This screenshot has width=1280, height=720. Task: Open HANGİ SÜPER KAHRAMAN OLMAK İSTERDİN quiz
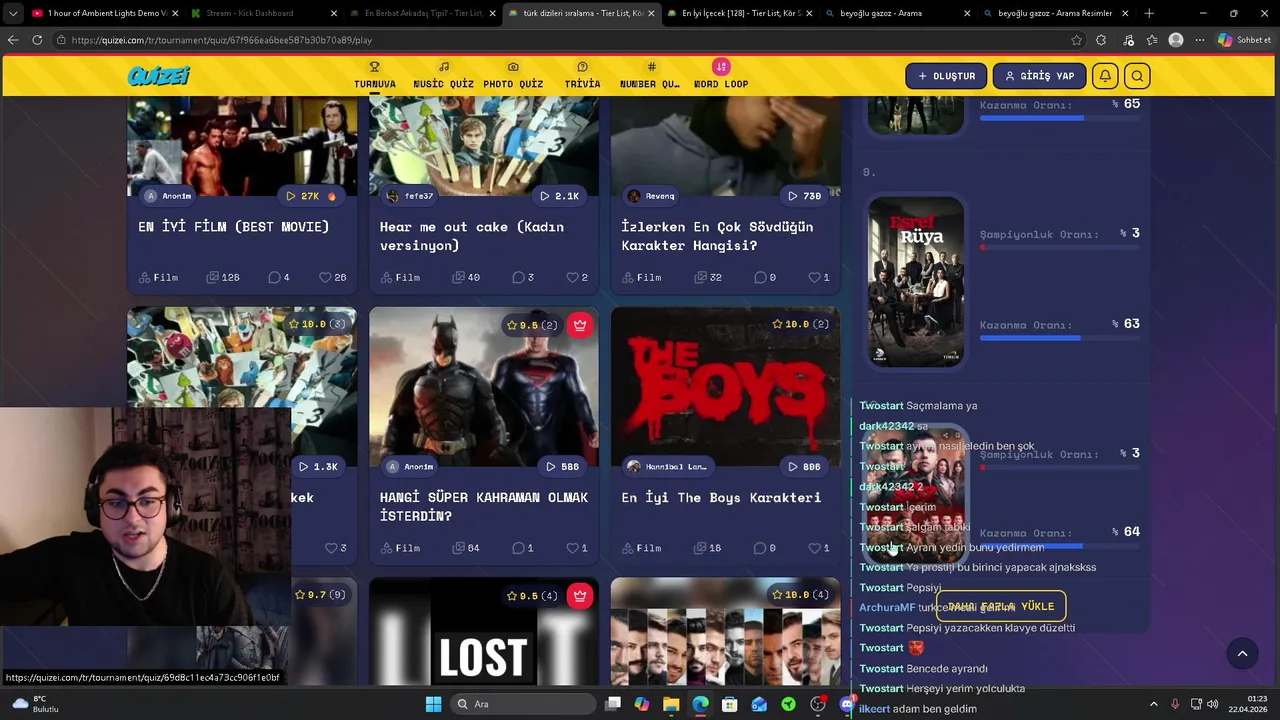pyautogui.click(x=483, y=507)
